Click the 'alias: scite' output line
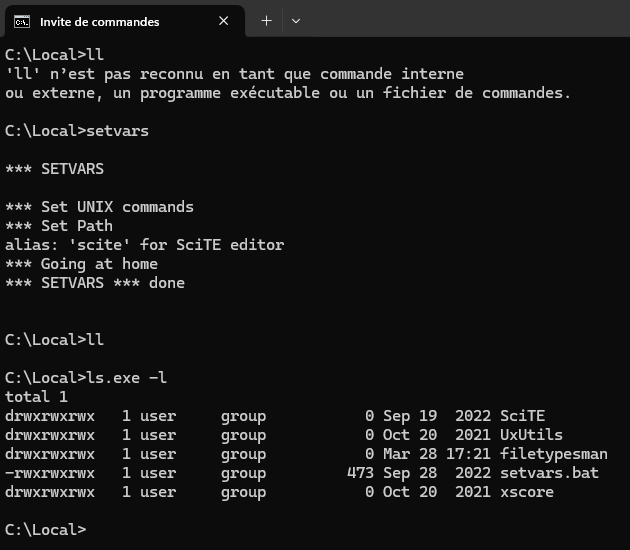630x550 pixels. [145, 245]
